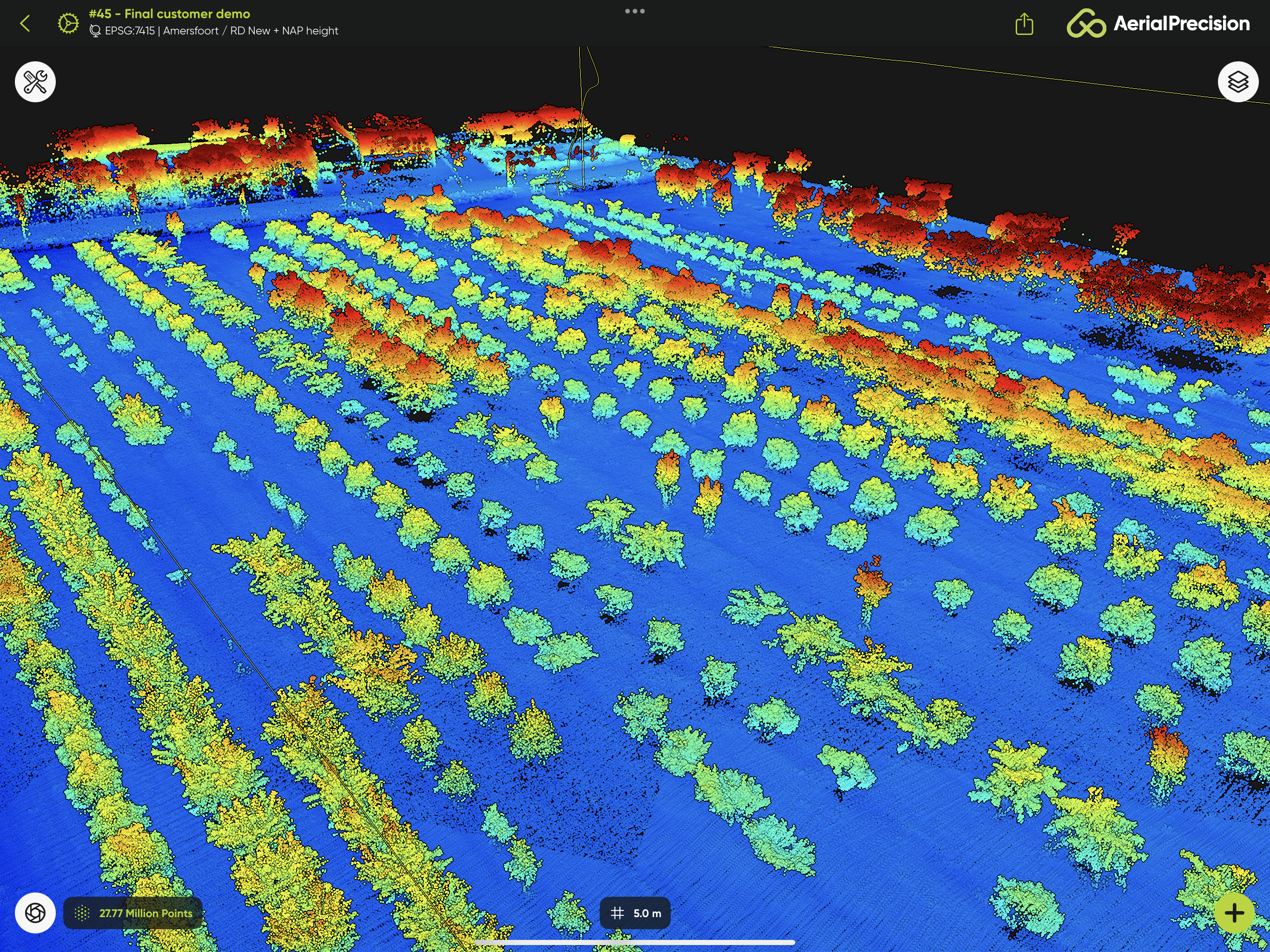This screenshot has height=952, width=1270.
Task: Tap the EPSG:7415 Amersfoort coordinate label
Action: coord(222,31)
